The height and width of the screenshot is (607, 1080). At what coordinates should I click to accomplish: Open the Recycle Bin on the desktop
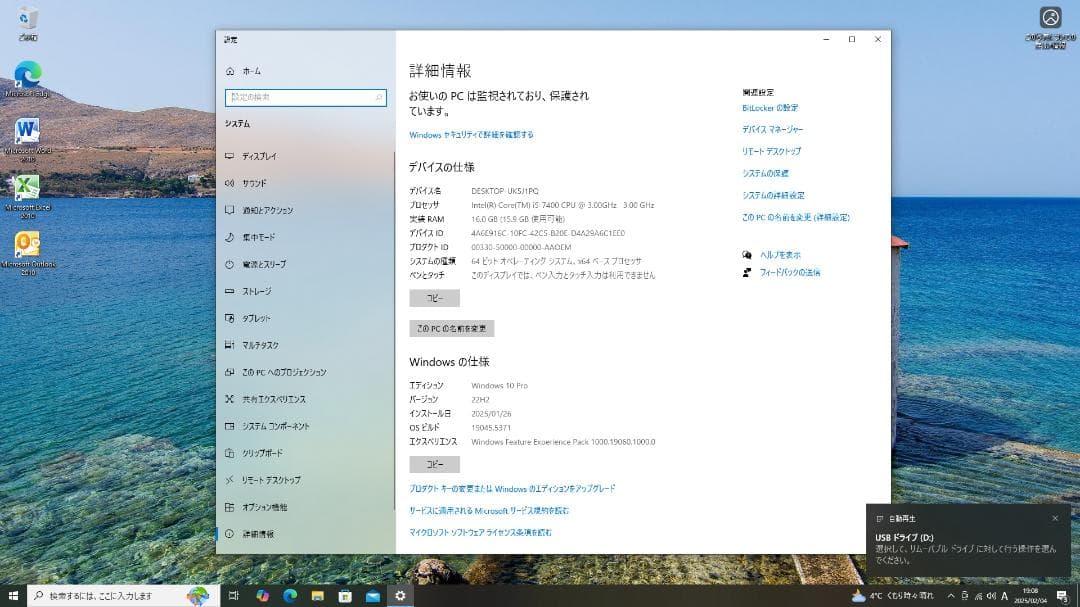point(25,20)
